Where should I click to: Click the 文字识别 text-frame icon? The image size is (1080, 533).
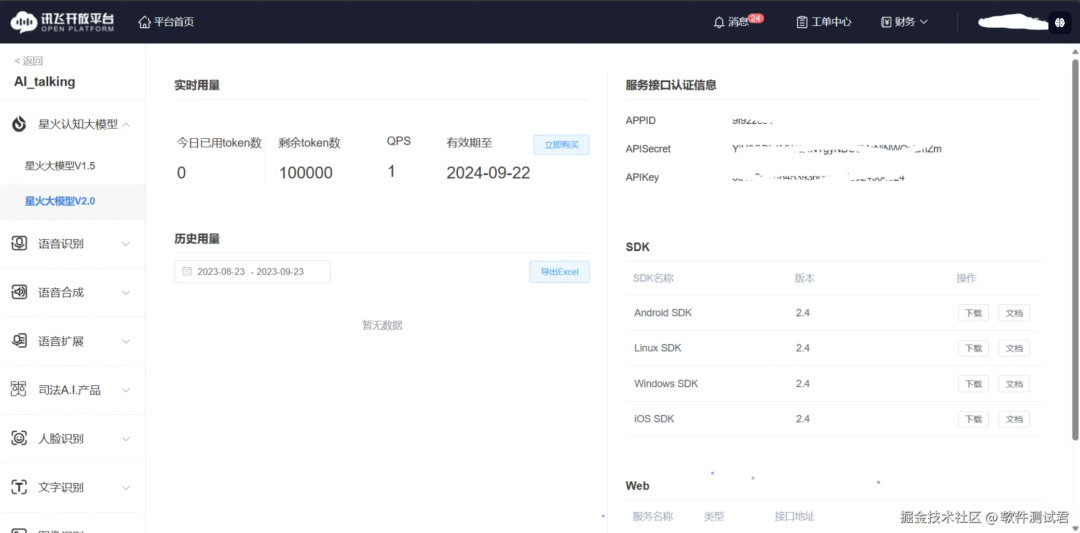click(19, 488)
